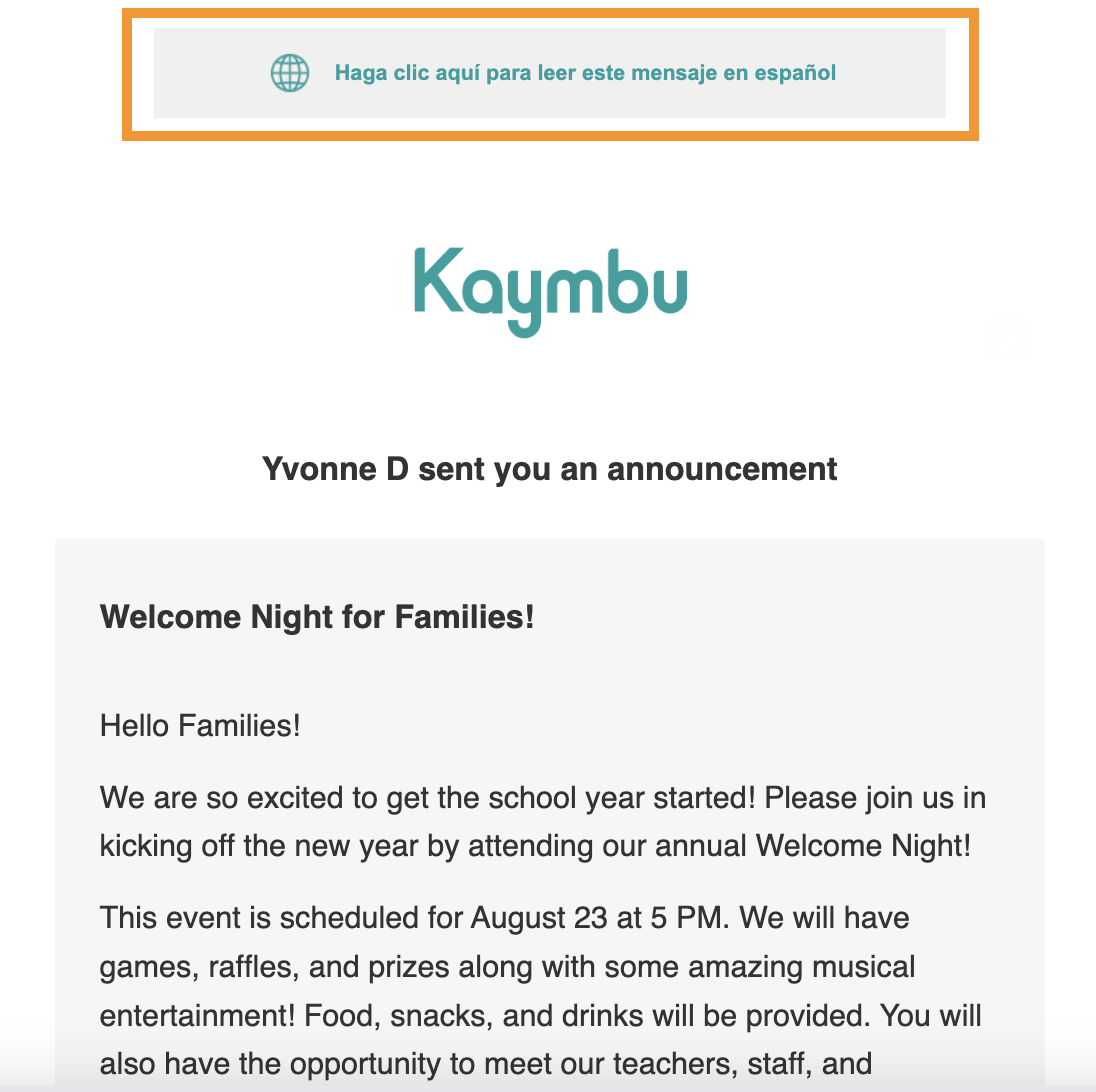Click the 'en español' portion of the banner link
The image size is (1096, 1092).
779,72
